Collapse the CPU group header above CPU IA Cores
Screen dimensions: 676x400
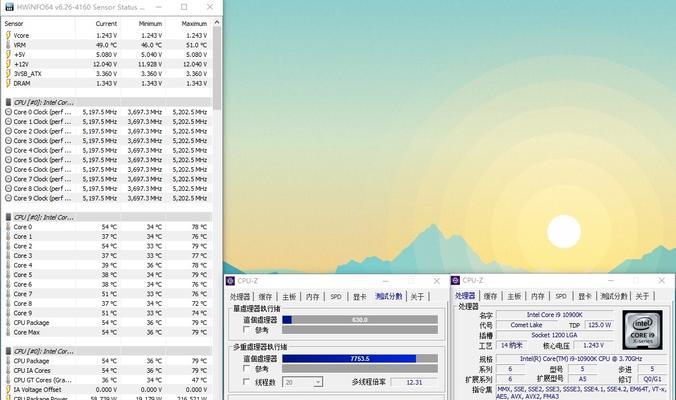(108, 351)
